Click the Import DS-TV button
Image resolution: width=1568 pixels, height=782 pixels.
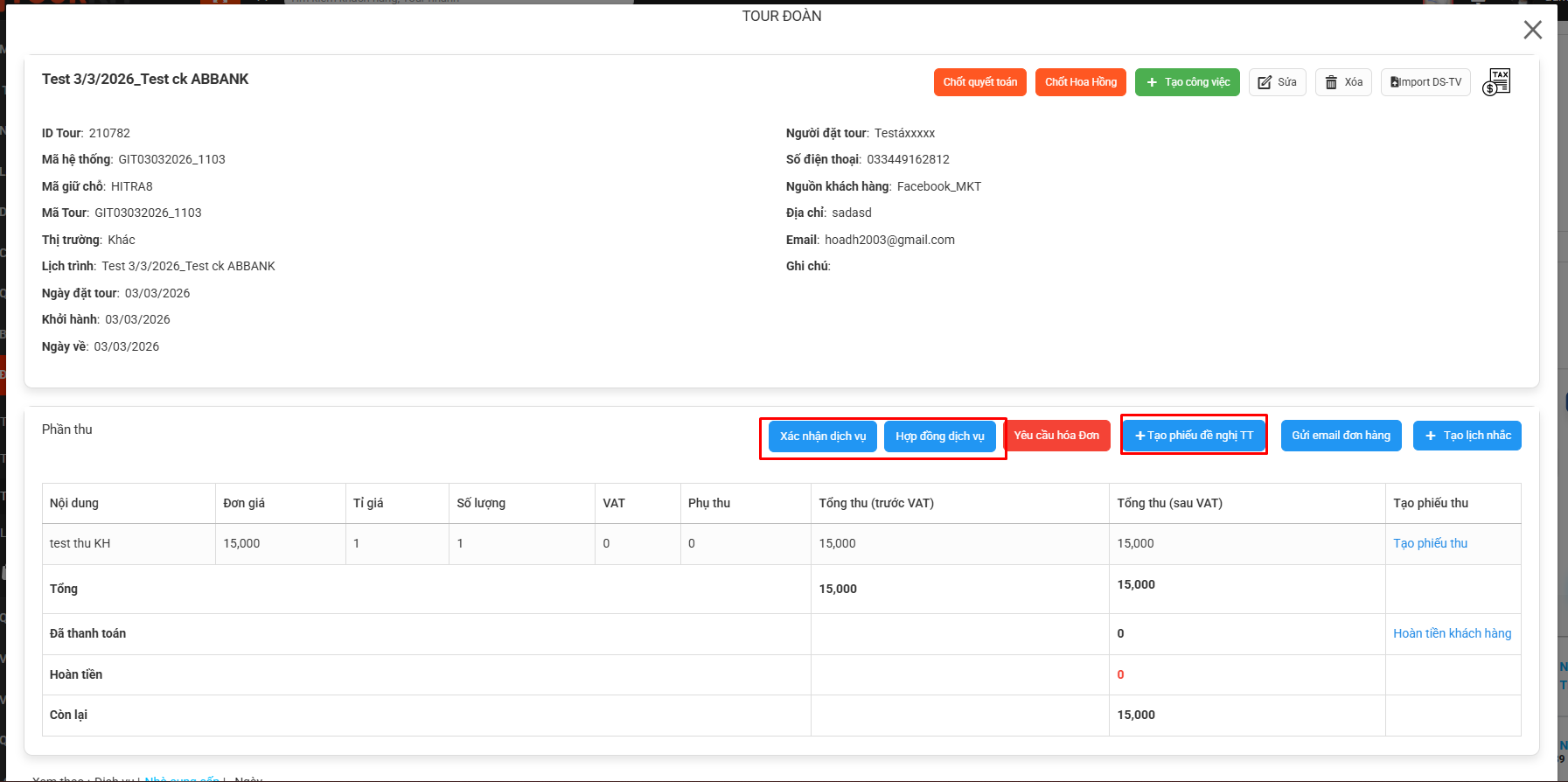tap(1425, 82)
